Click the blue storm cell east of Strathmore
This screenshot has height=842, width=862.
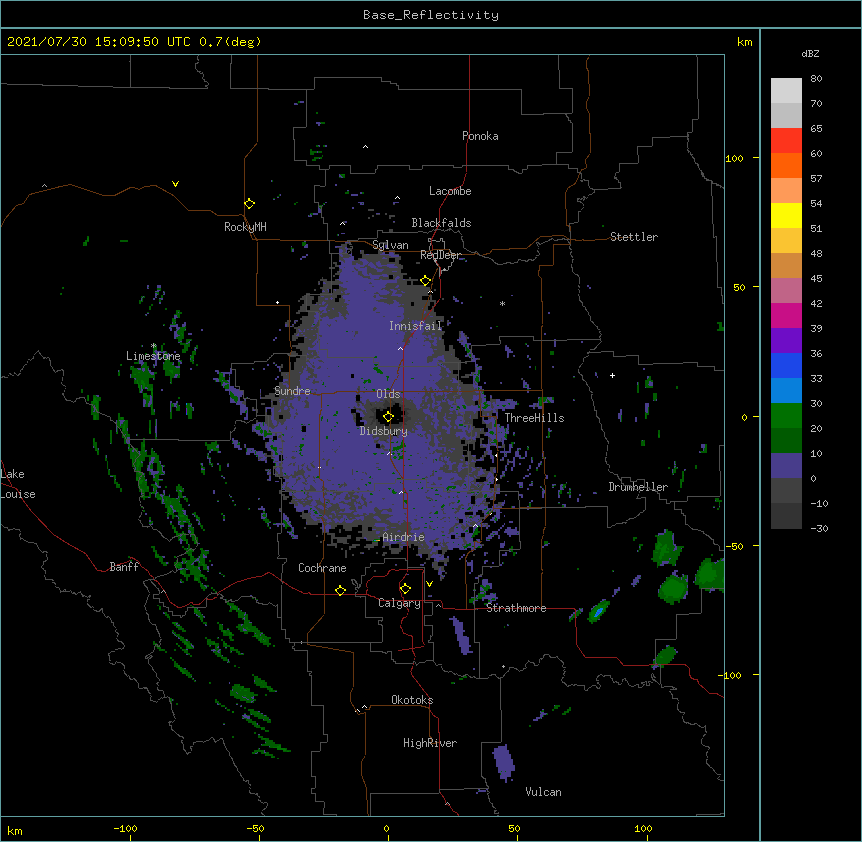[598, 611]
